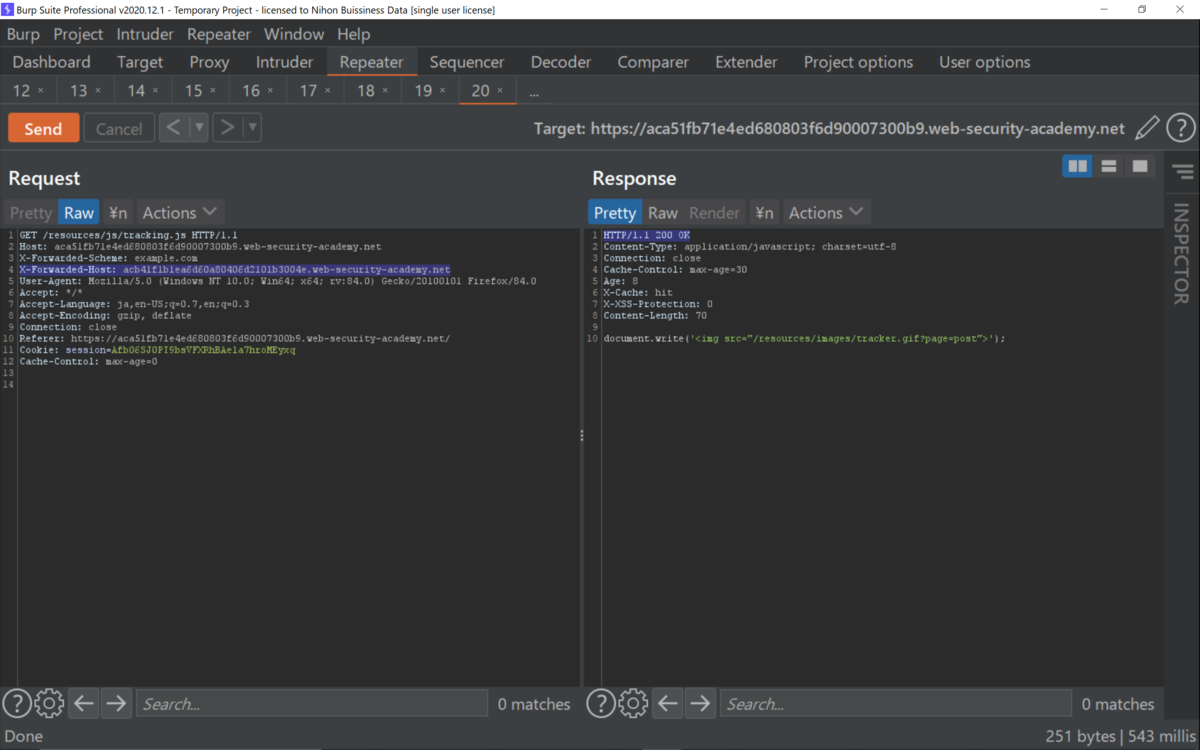Viewport: 1200px width, 750px height.
Task: Toggle request ¥n non-printable characters
Action: (118, 212)
